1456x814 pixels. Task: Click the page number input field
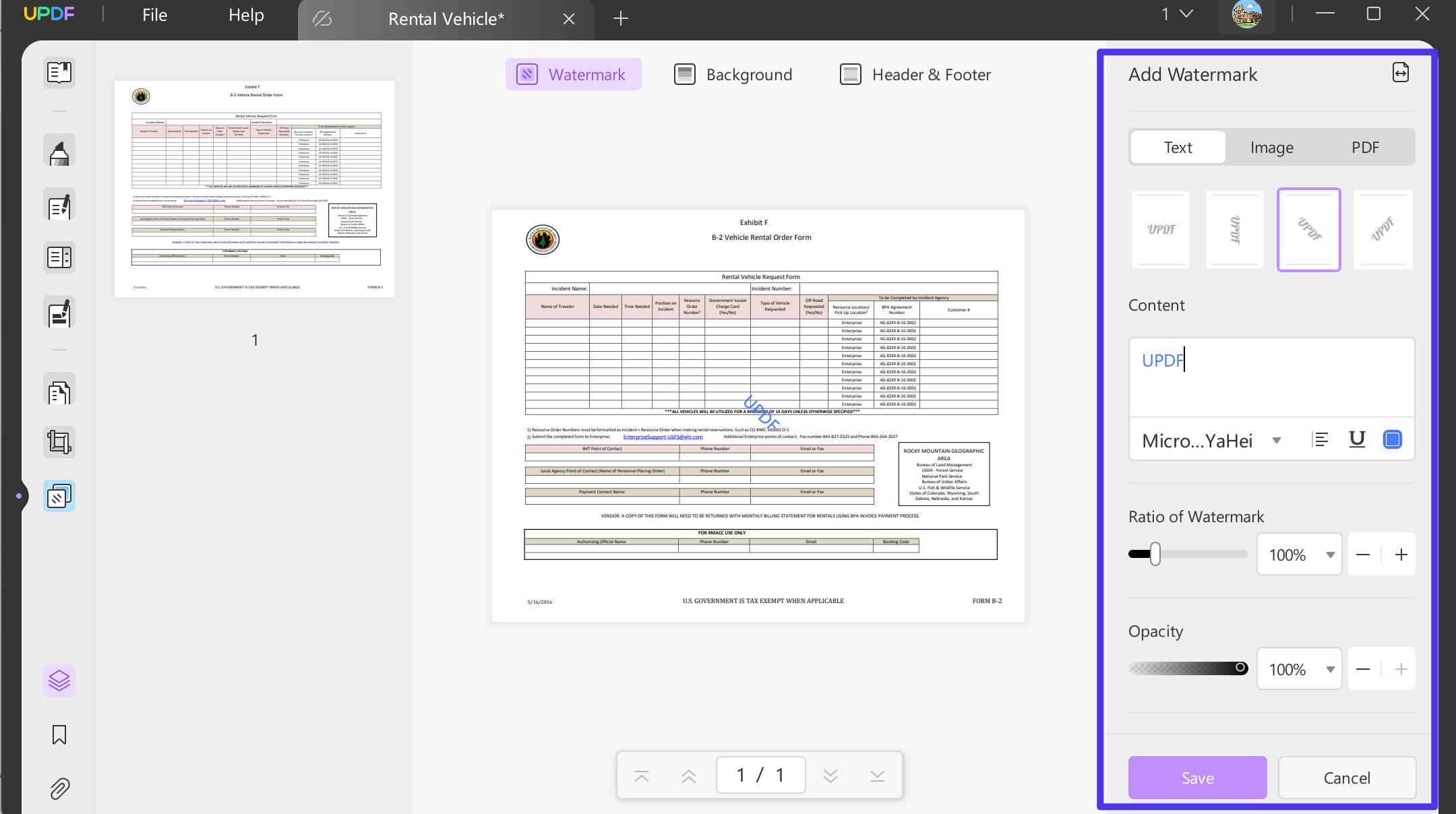(760, 775)
